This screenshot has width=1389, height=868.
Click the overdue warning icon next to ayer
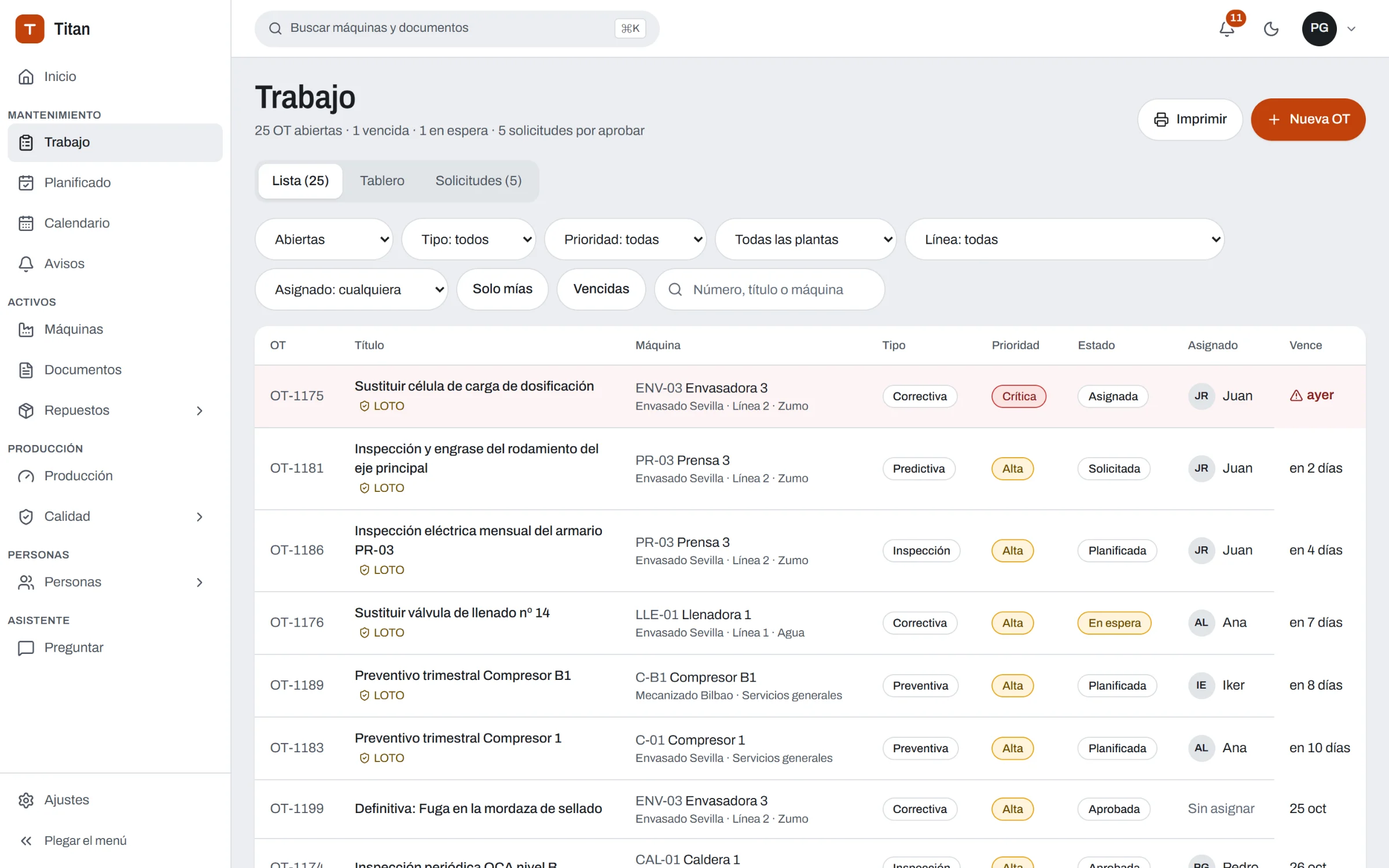[1296, 395]
